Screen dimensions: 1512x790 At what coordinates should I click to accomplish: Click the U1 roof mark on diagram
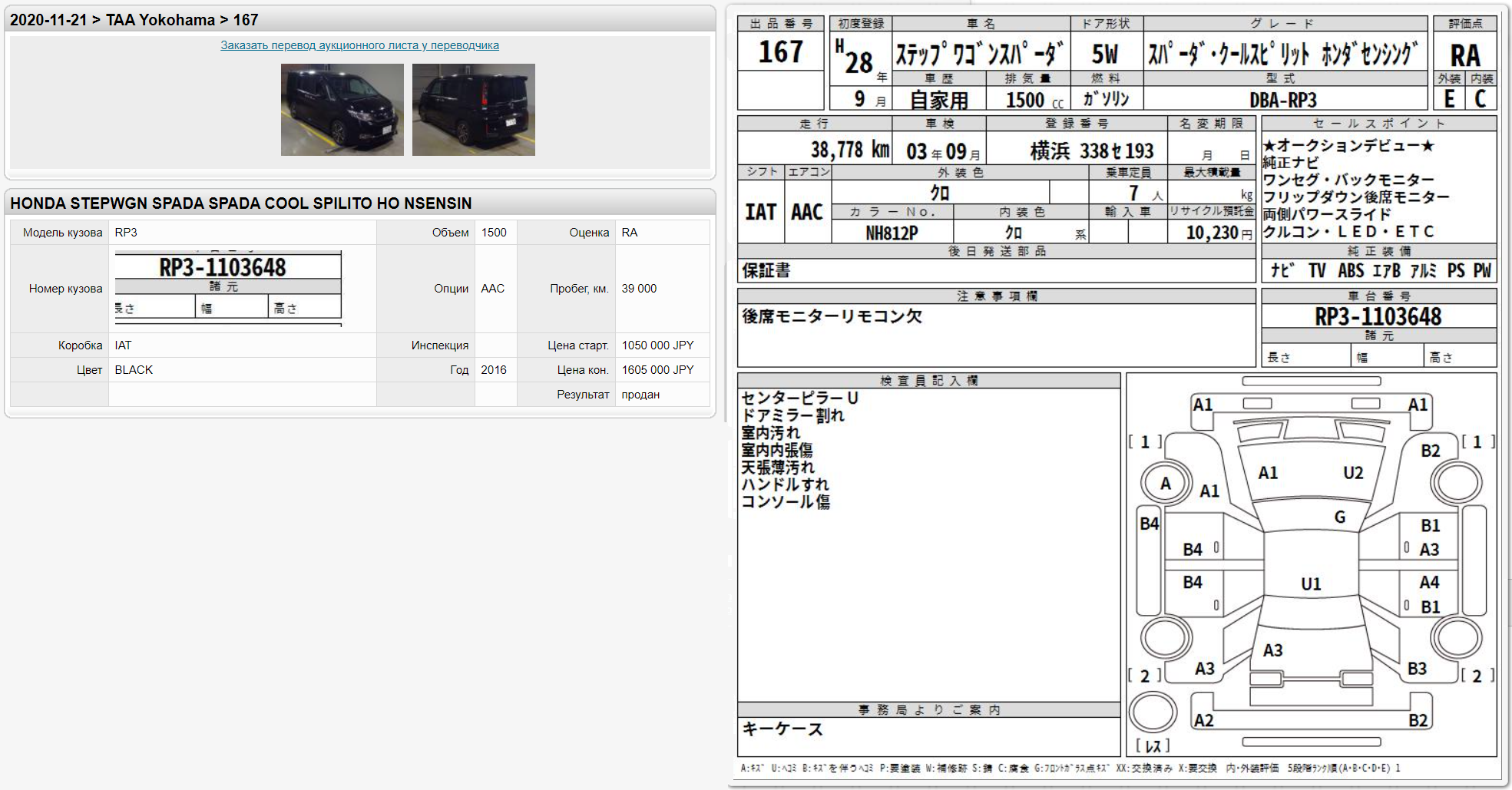1311,584
